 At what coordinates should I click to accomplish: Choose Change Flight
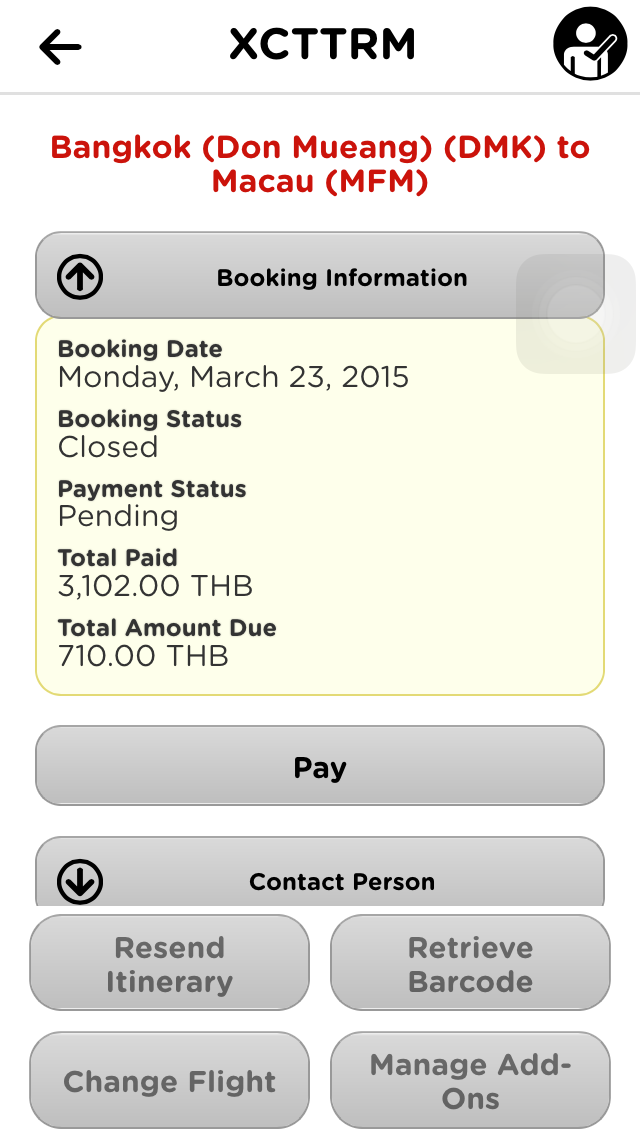pyautogui.click(x=169, y=1081)
